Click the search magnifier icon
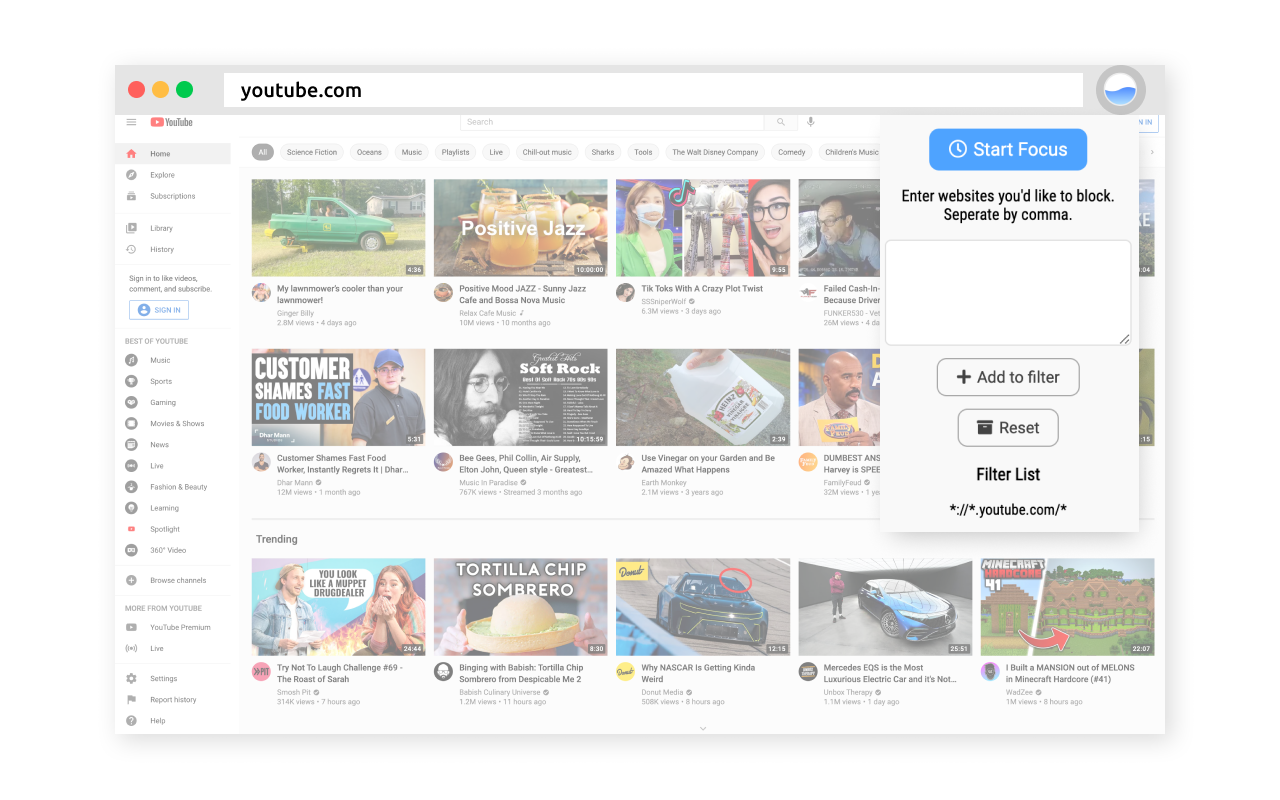Image resolution: width=1280 pixels, height=800 pixels. [781, 121]
